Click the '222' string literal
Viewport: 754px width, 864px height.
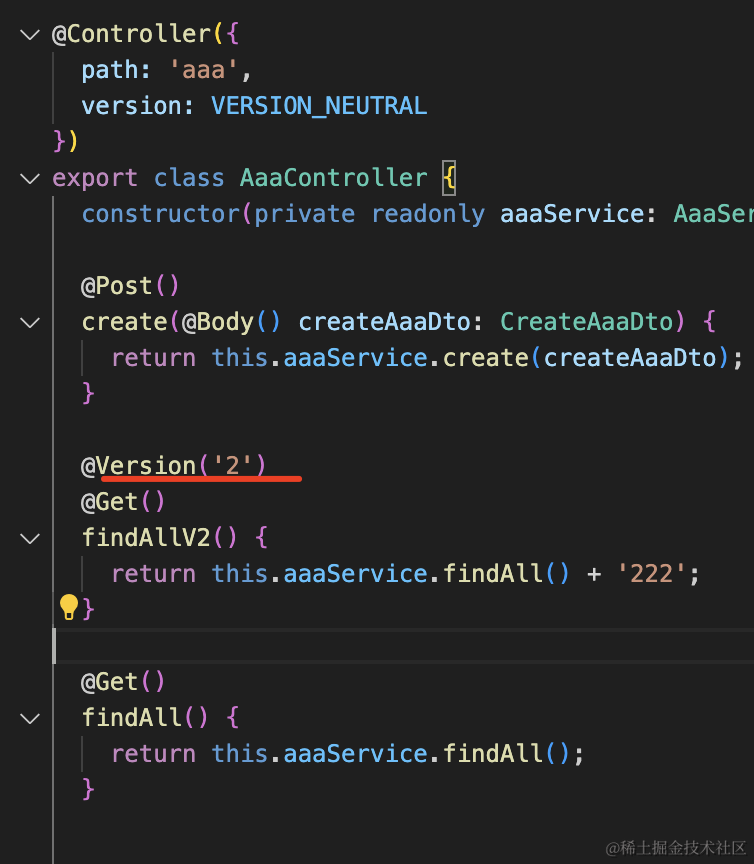coord(651,574)
